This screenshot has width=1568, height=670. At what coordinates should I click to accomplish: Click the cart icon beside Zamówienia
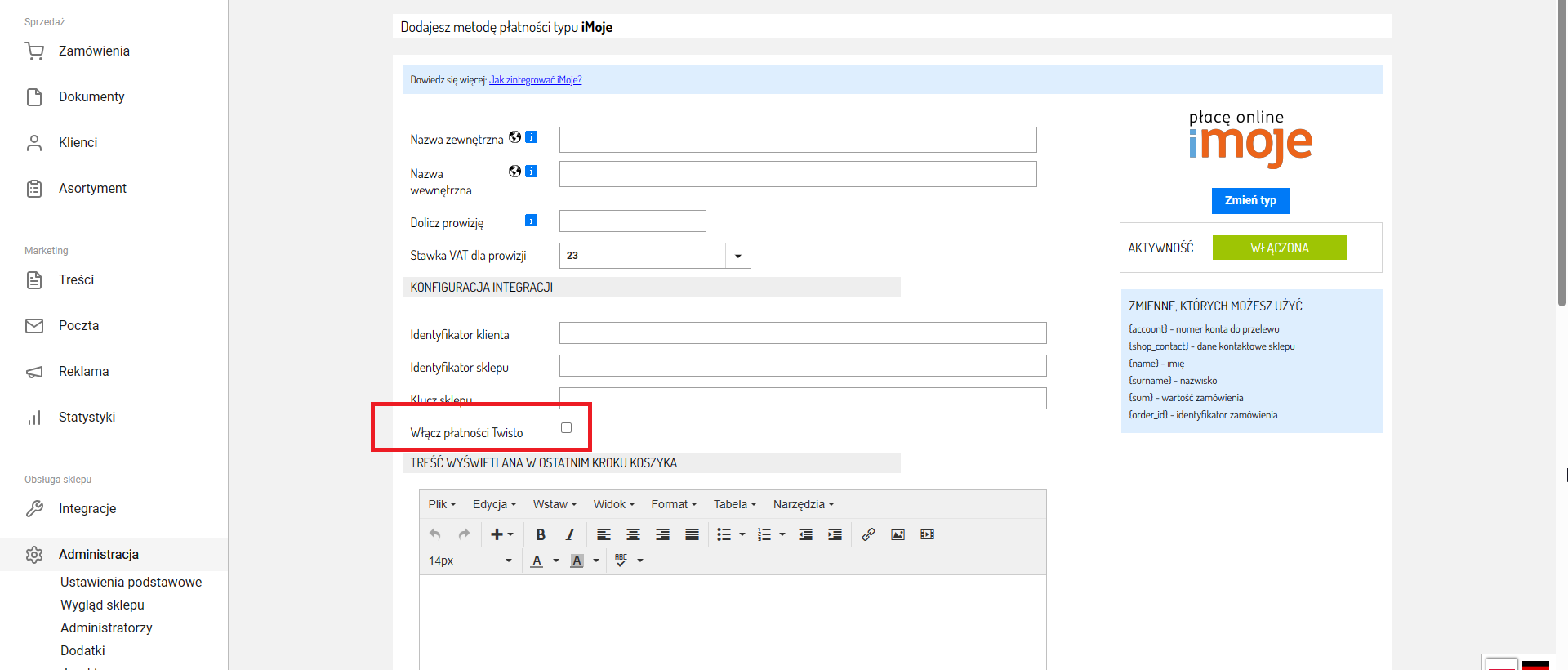34,51
